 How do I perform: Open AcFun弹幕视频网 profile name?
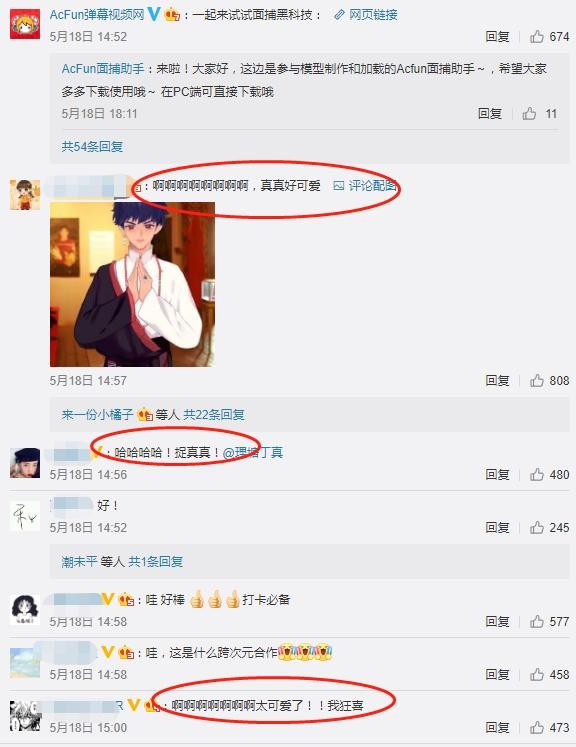(x=97, y=15)
